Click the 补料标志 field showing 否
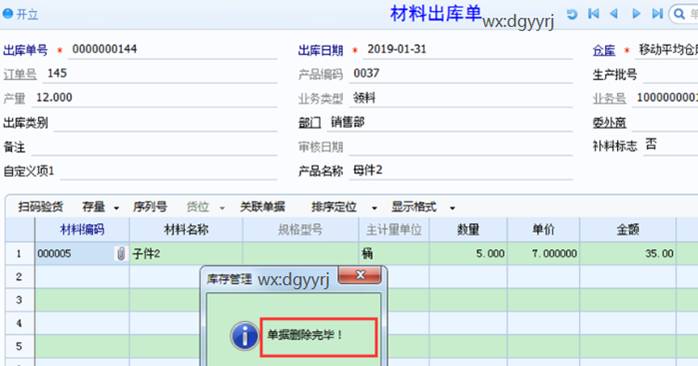 (x=669, y=145)
